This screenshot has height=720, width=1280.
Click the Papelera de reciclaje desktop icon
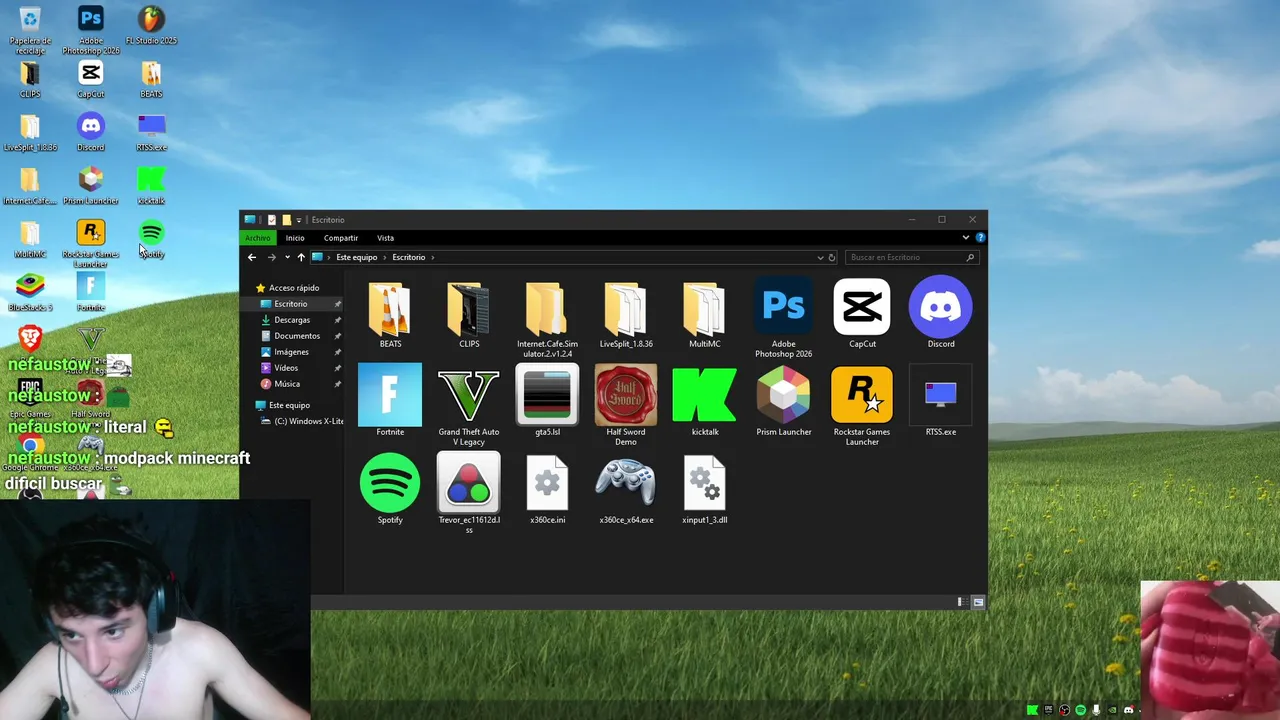click(x=30, y=30)
